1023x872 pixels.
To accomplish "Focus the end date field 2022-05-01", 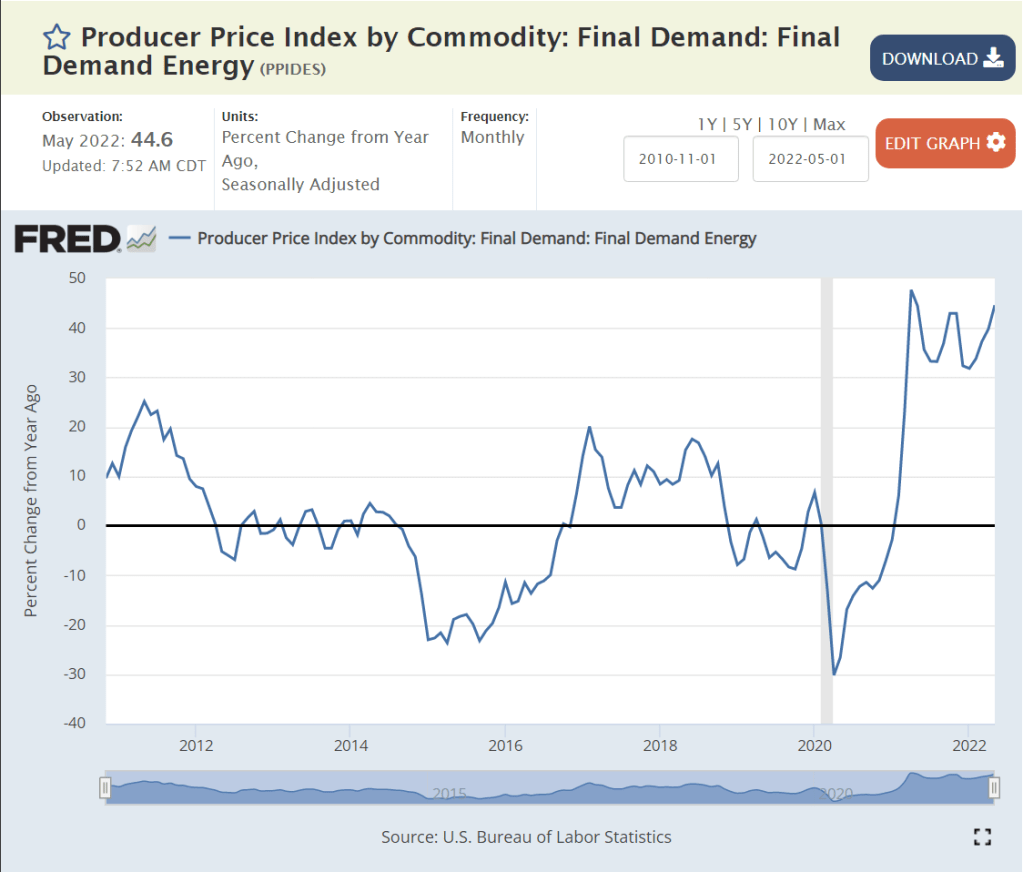I will coord(810,159).
